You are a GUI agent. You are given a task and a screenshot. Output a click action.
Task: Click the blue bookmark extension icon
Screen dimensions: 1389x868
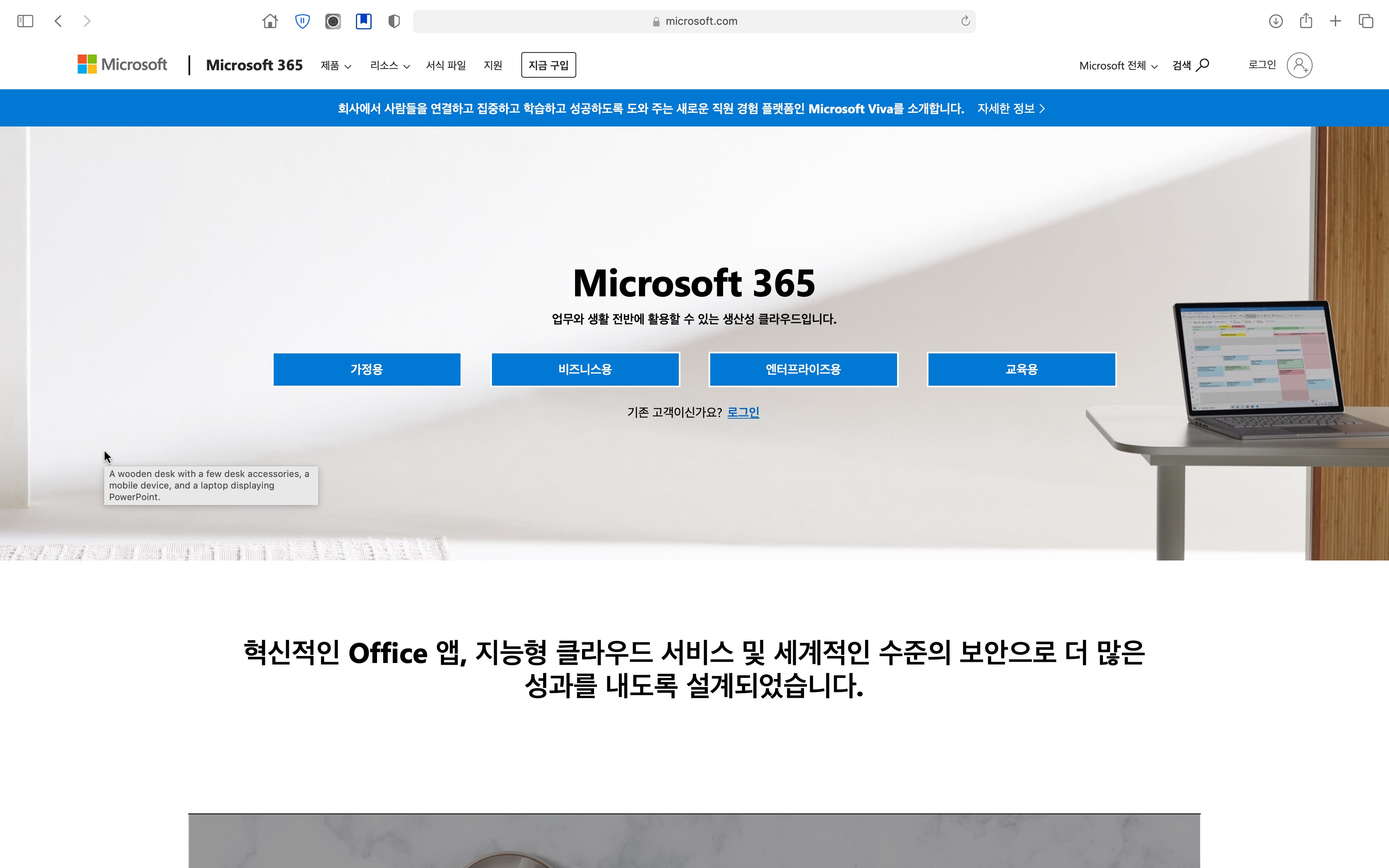pos(363,21)
